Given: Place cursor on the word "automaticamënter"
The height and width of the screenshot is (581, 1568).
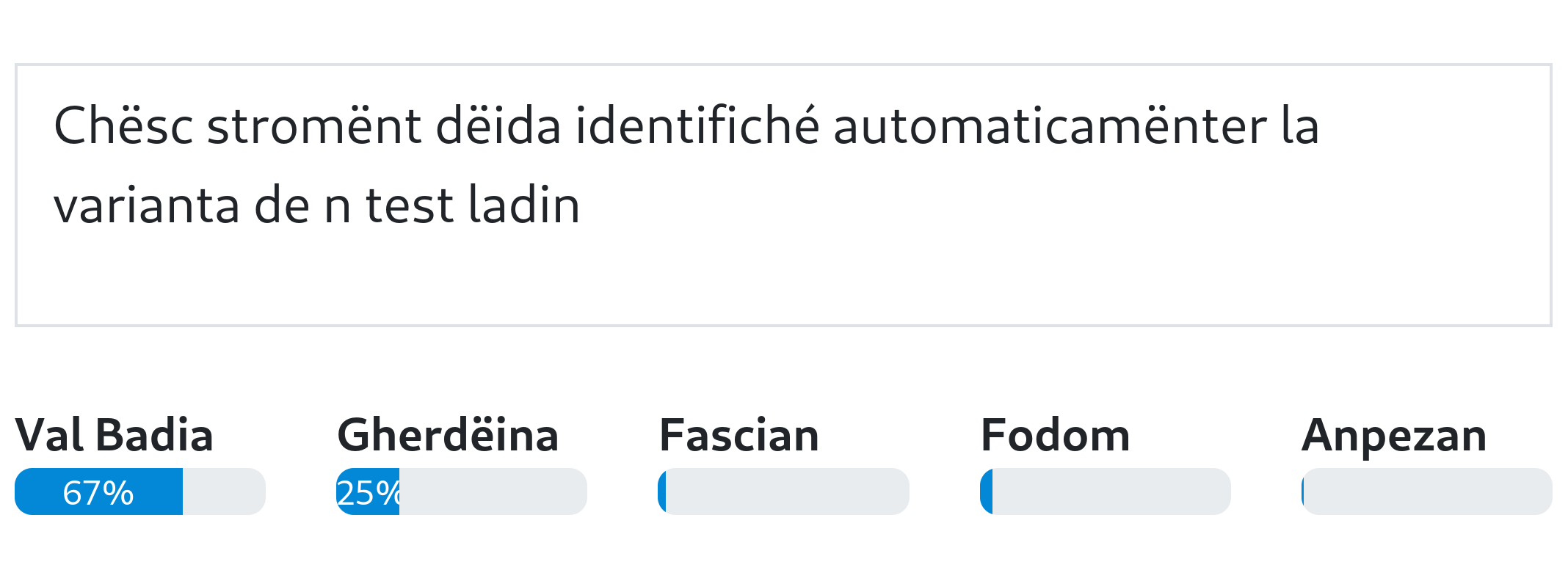Looking at the screenshot, I should (x=1050, y=126).
